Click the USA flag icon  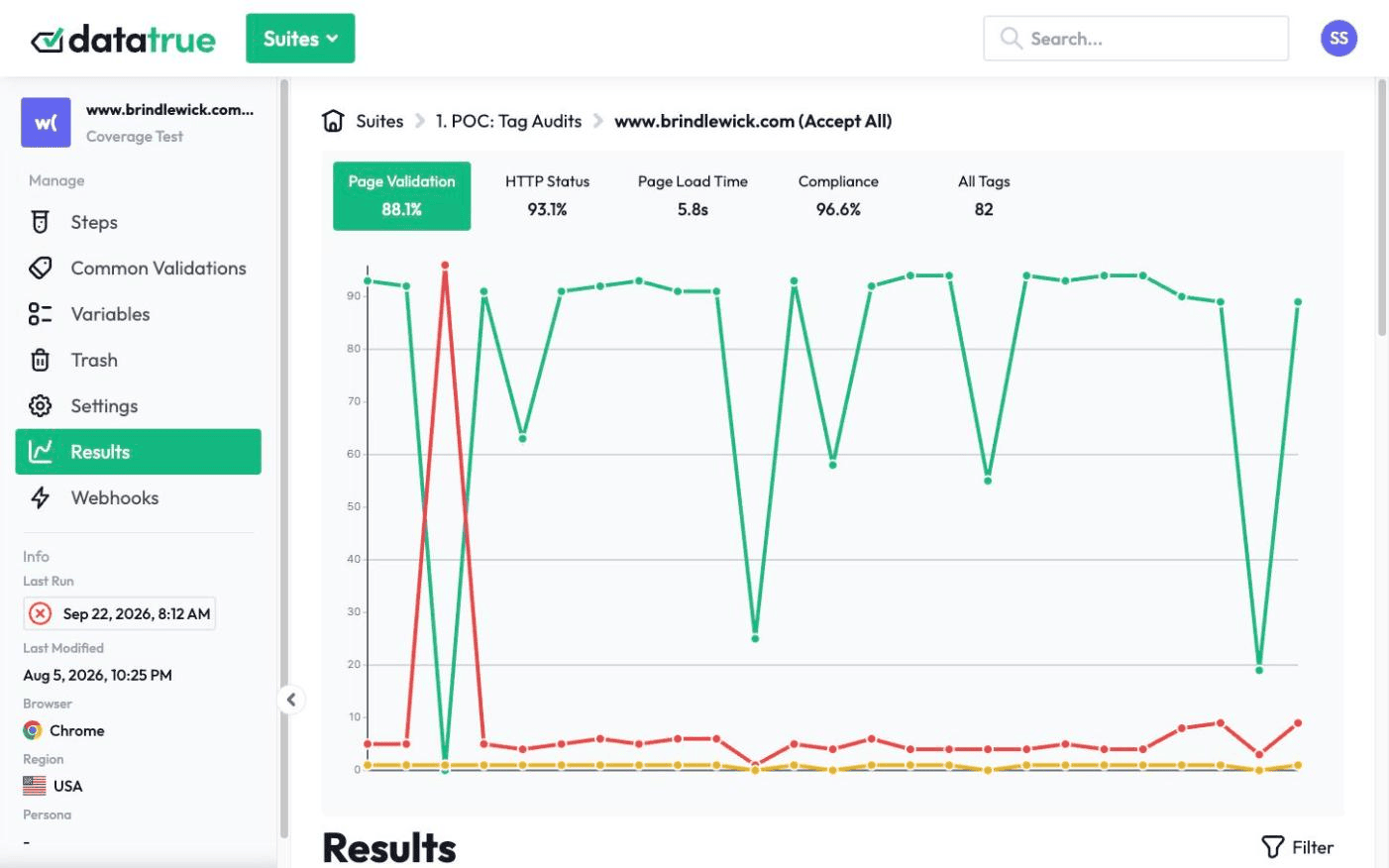35,786
